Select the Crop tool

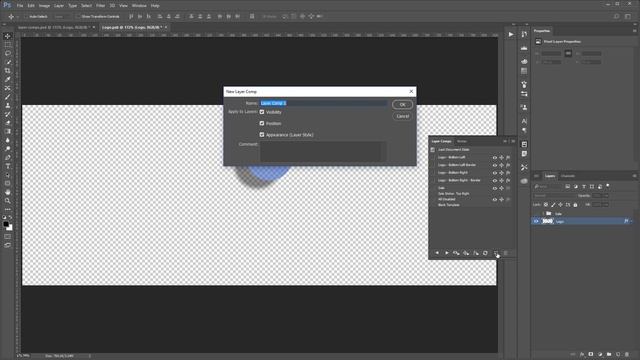pyautogui.click(x=7, y=71)
